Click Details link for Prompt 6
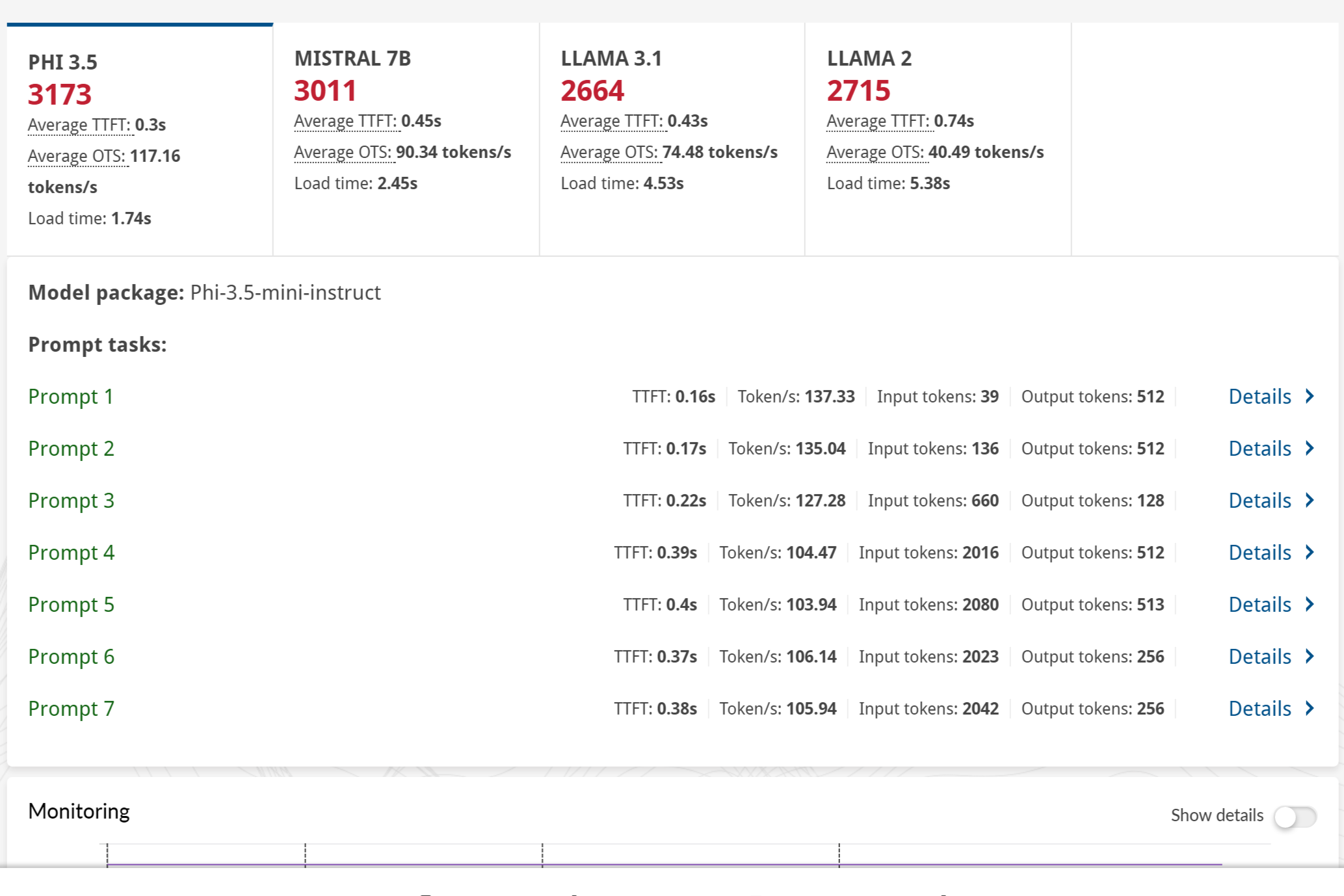Image resolution: width=1344 pixels, height=896 pixels. click(1259, 657)
